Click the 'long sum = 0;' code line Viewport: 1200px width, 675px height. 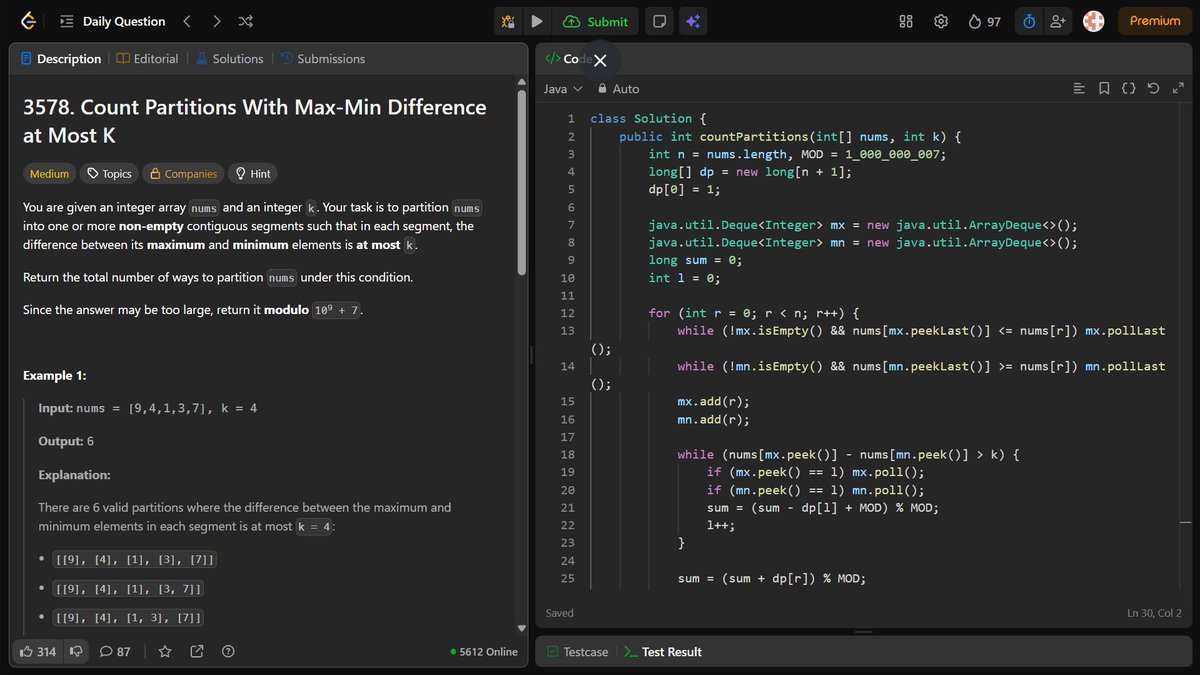coord(695,260)
